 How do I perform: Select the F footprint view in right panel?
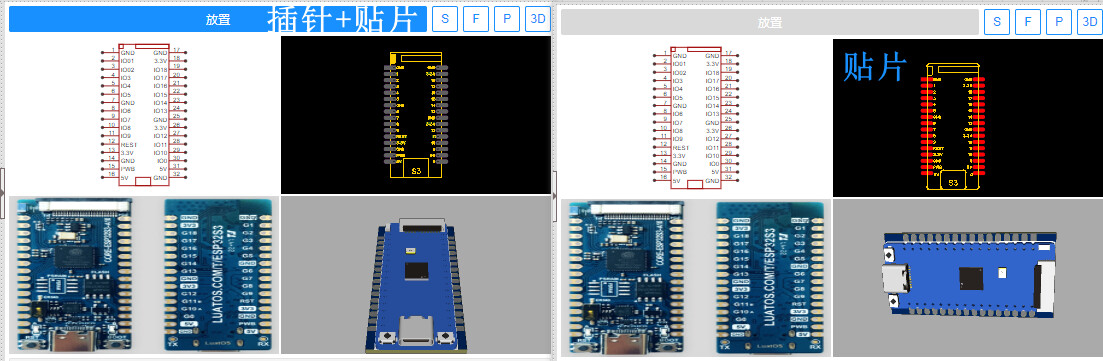coord(1028,23)
